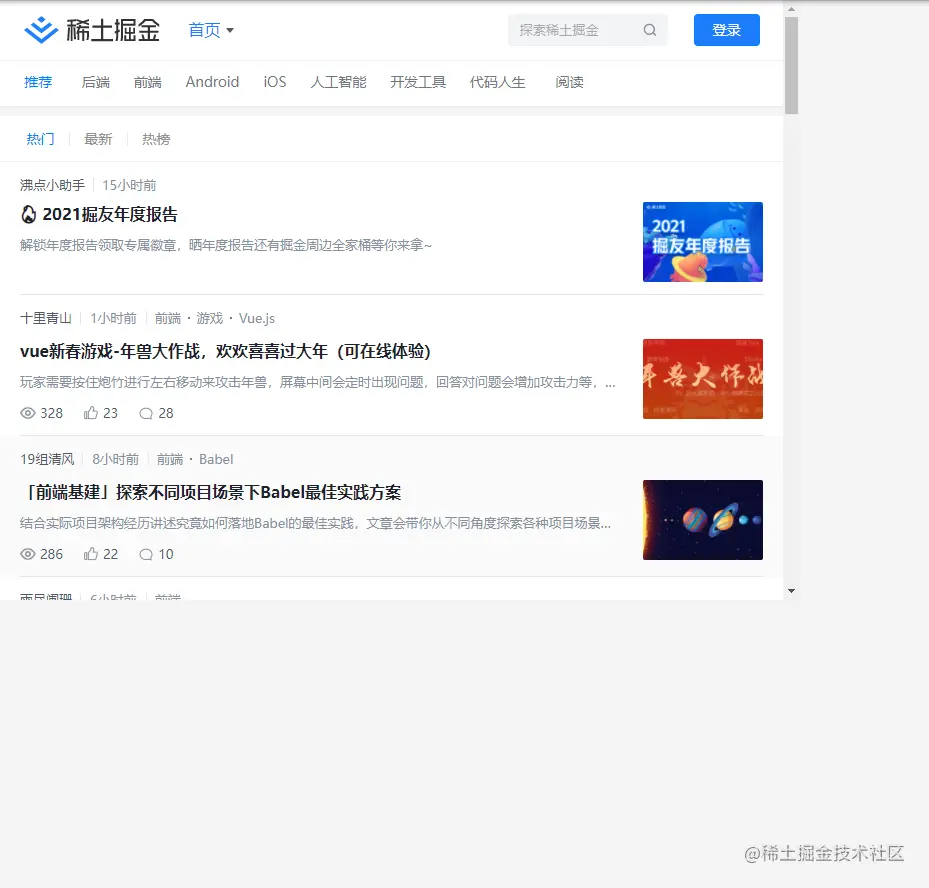Switch to the 后端 category
This screenshot has height=888, width=929.
coord(95,82)
